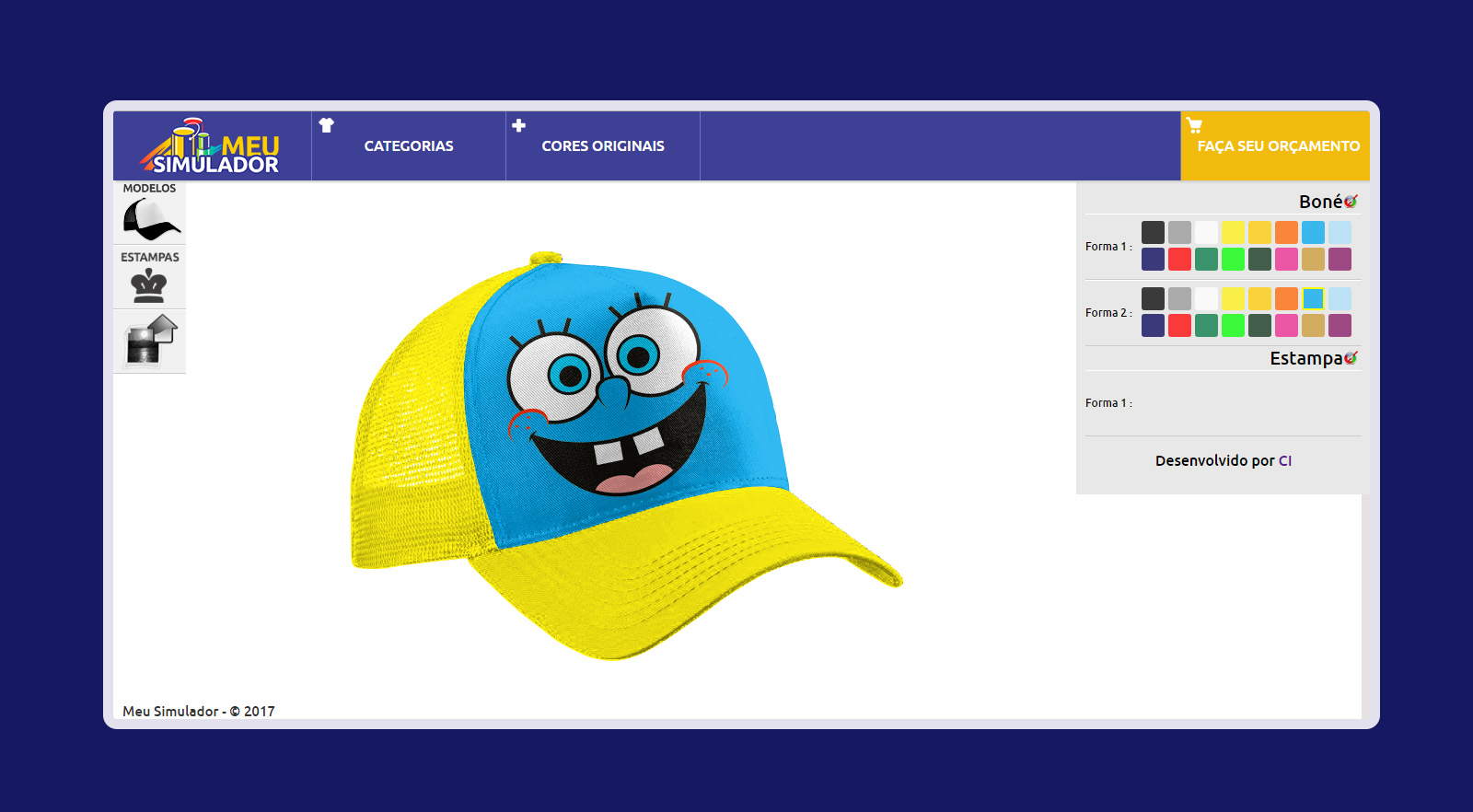The width and height of the screenshot is (1473, 812).
Task: Click the upload image icon in sidebar
Action: tap(151, 340)
